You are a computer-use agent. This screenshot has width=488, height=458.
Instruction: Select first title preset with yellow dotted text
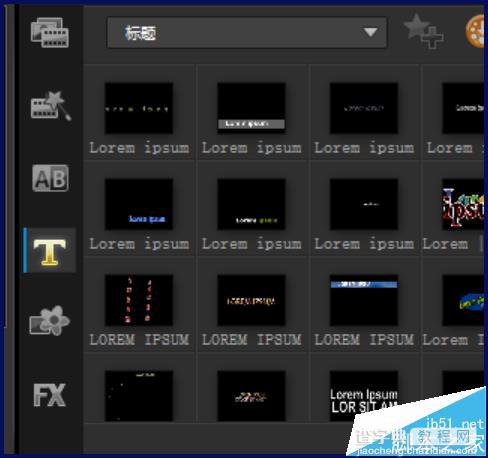(139, 108)
